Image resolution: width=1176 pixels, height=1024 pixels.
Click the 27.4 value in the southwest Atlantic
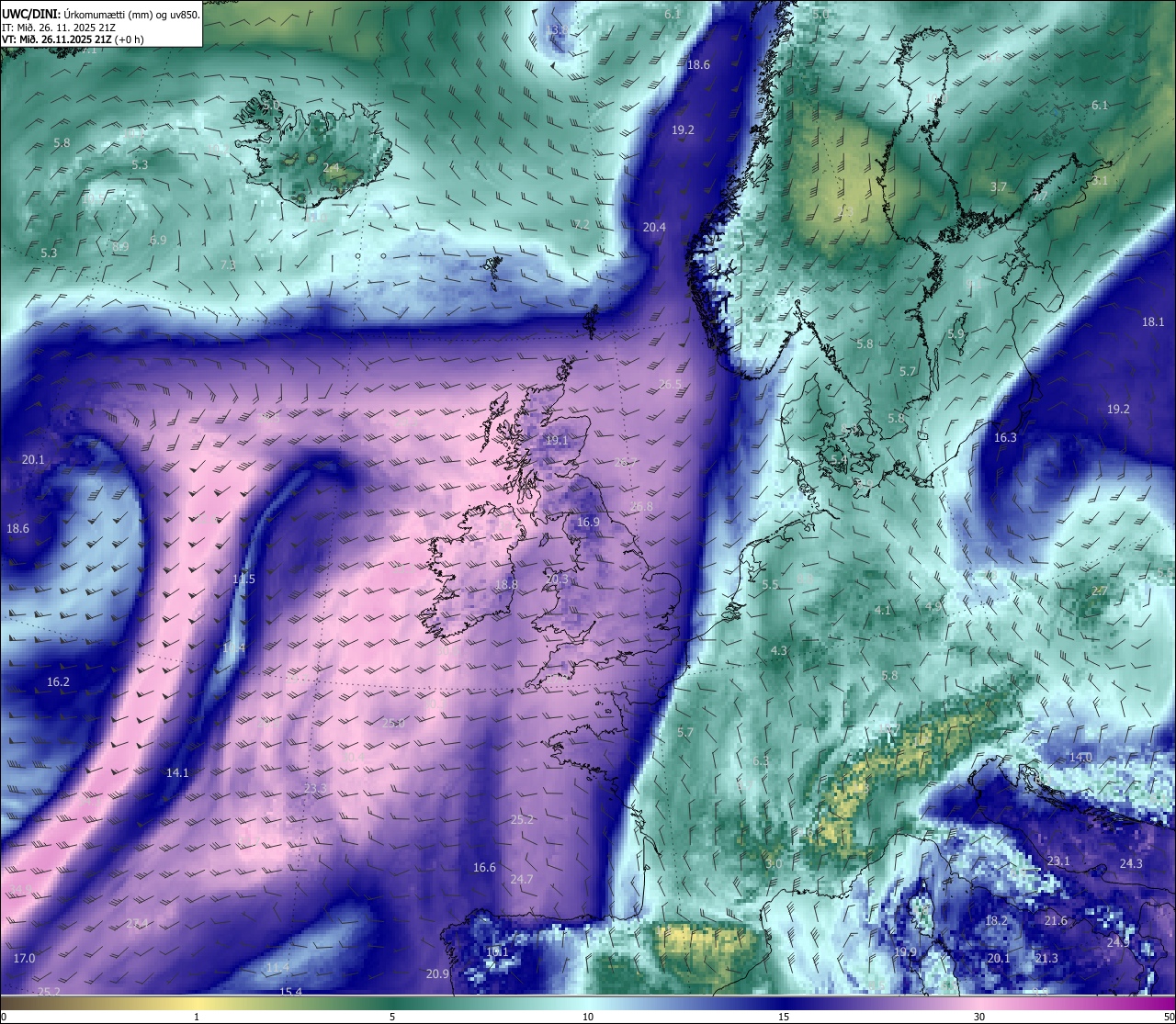coord(136,922)
